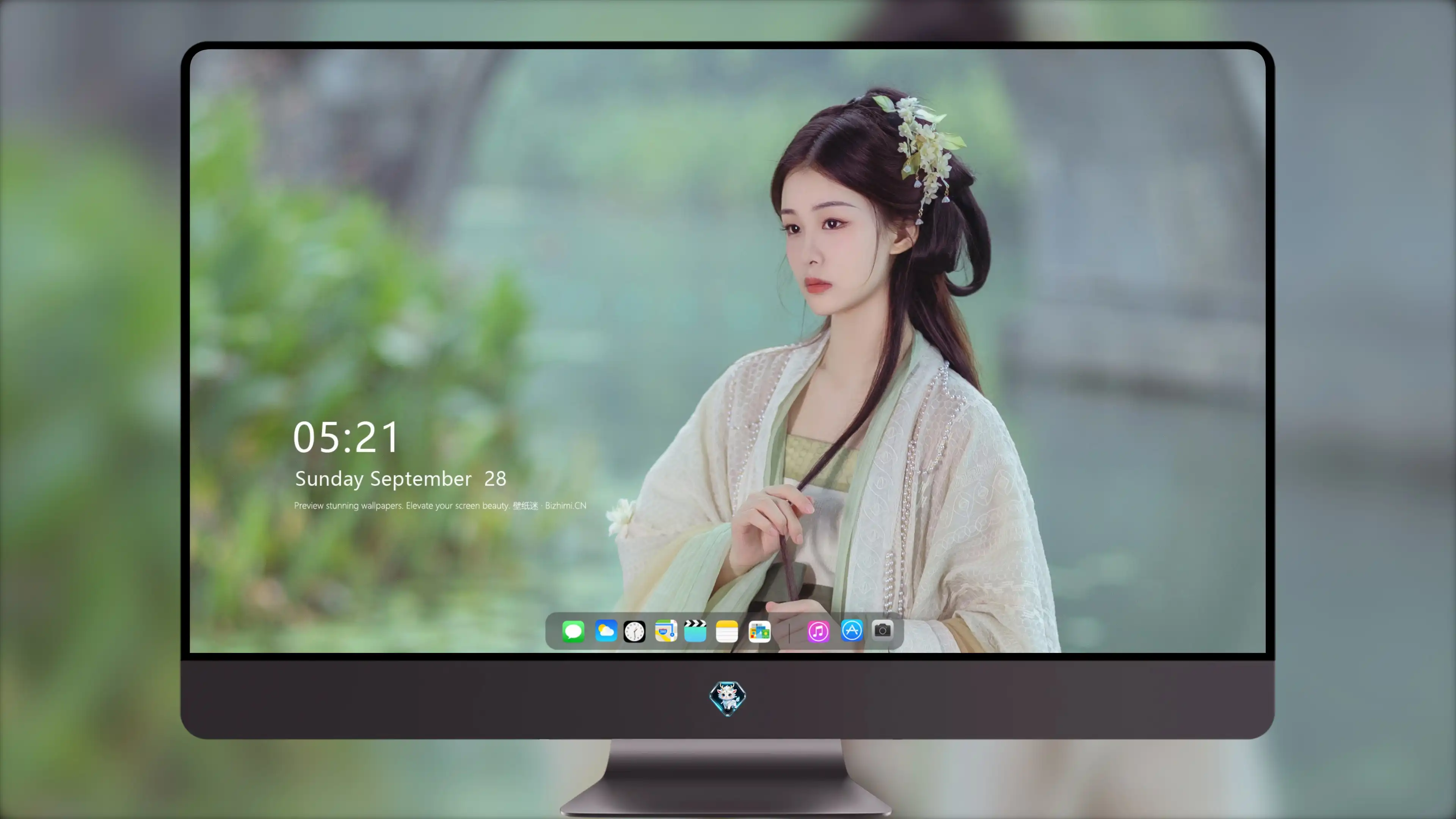Click the 05:21 clock display
Screen dimensions: 1456x819
click(346, 438)
